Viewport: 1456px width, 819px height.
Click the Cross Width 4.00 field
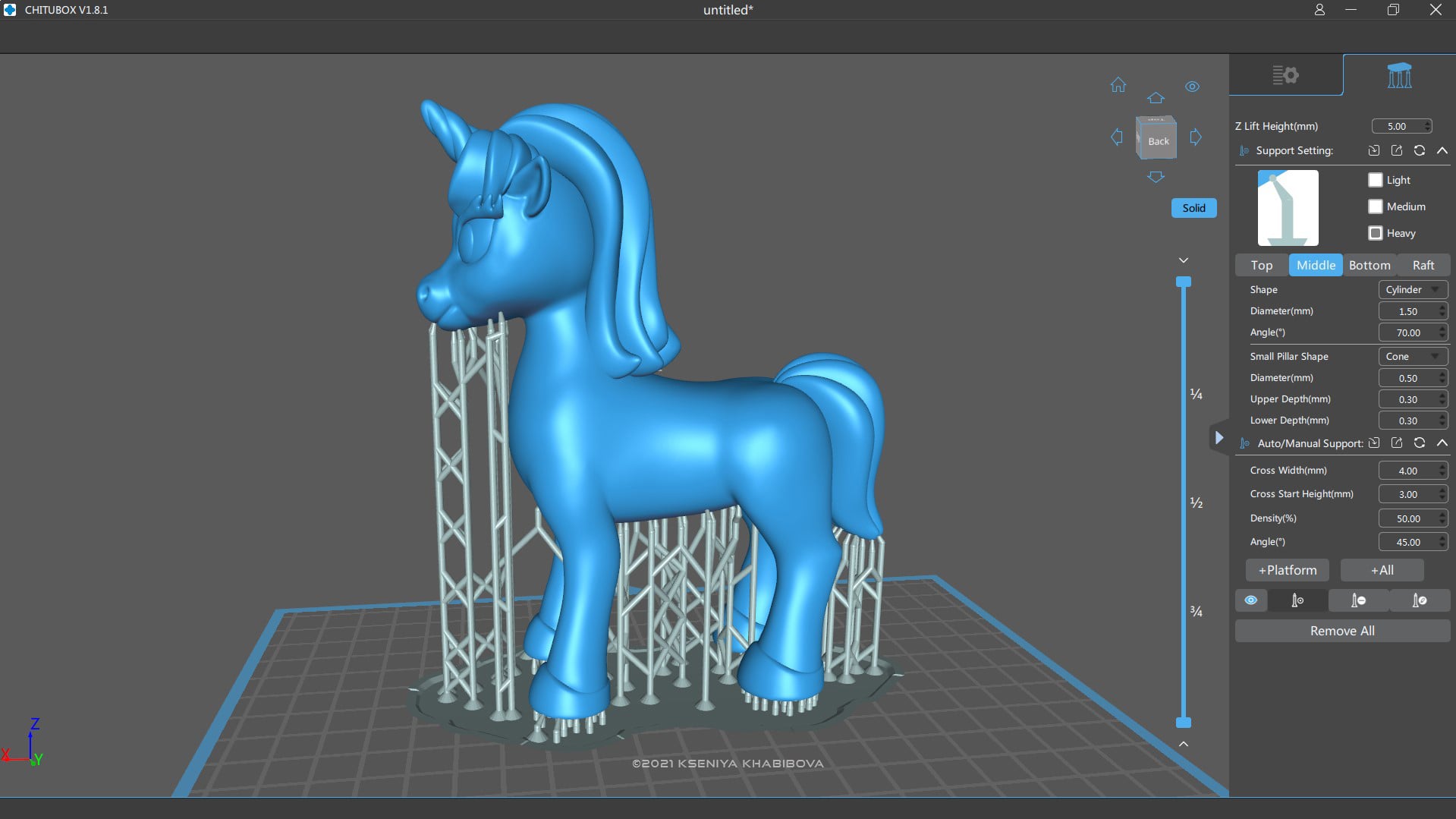click(1413, 471)
